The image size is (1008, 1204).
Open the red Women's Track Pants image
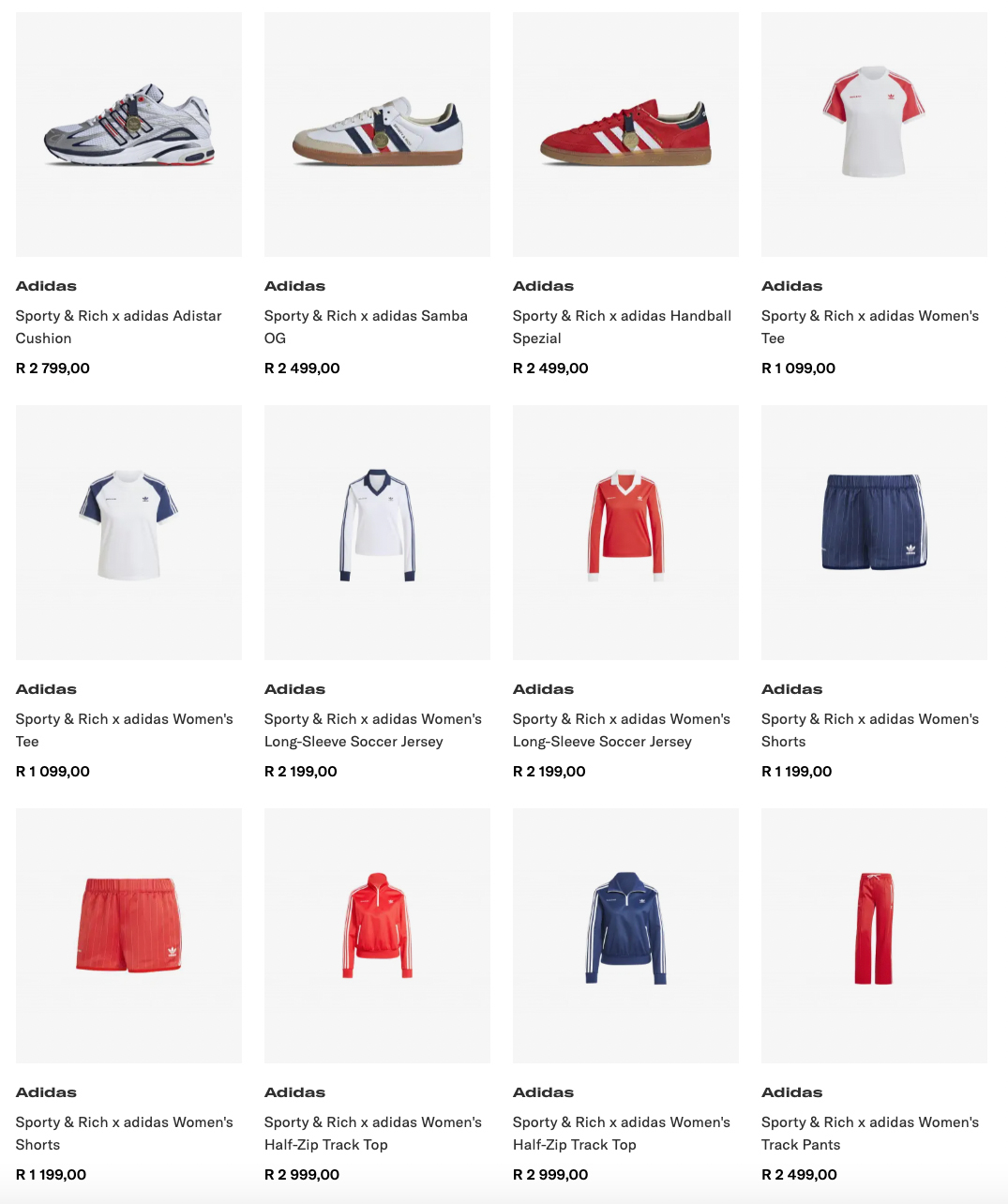(874, 936)
